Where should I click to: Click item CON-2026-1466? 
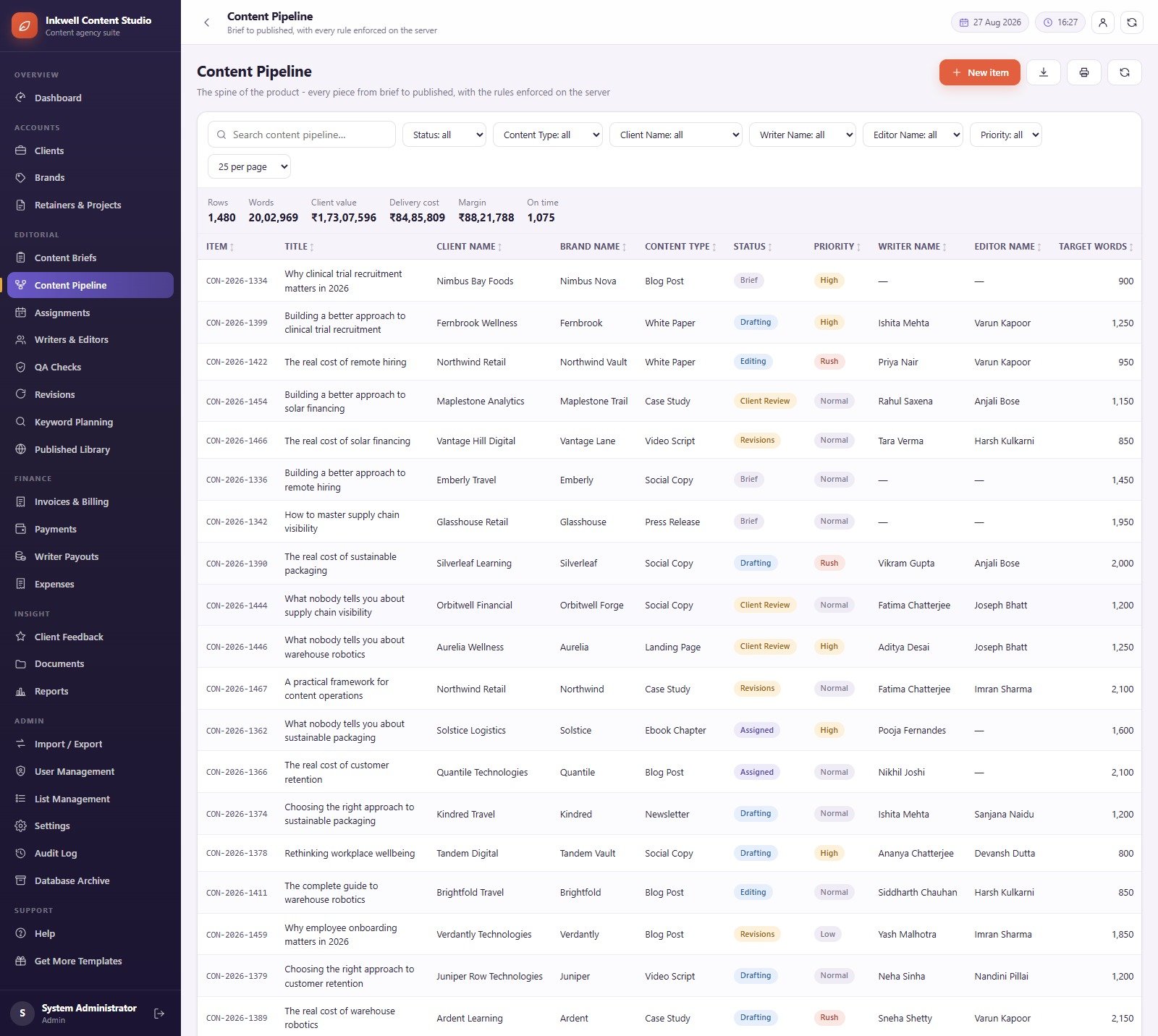(237, 441)
